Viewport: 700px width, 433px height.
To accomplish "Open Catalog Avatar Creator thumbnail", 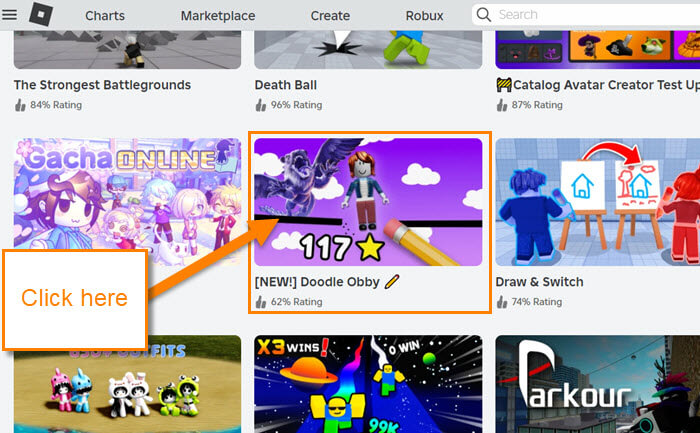I will pos(598,50).
